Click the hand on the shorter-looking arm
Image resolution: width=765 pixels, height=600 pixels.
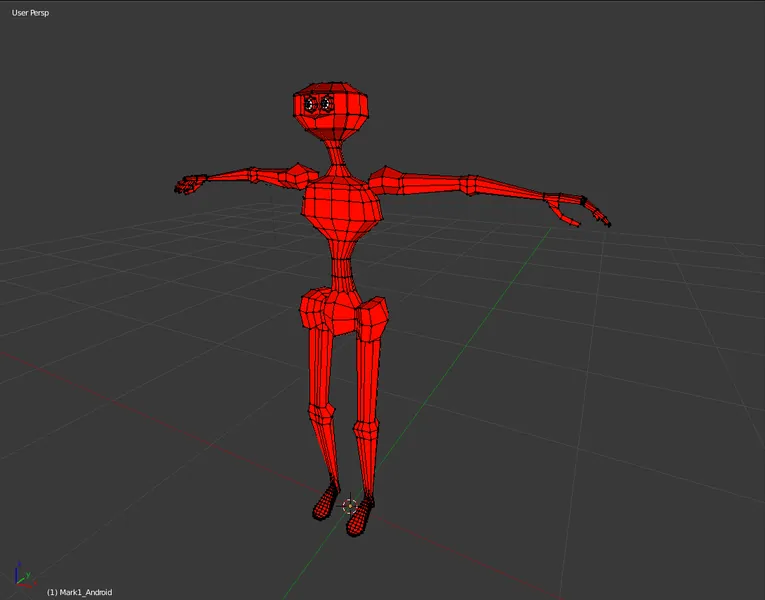click(x=190, y=184)
